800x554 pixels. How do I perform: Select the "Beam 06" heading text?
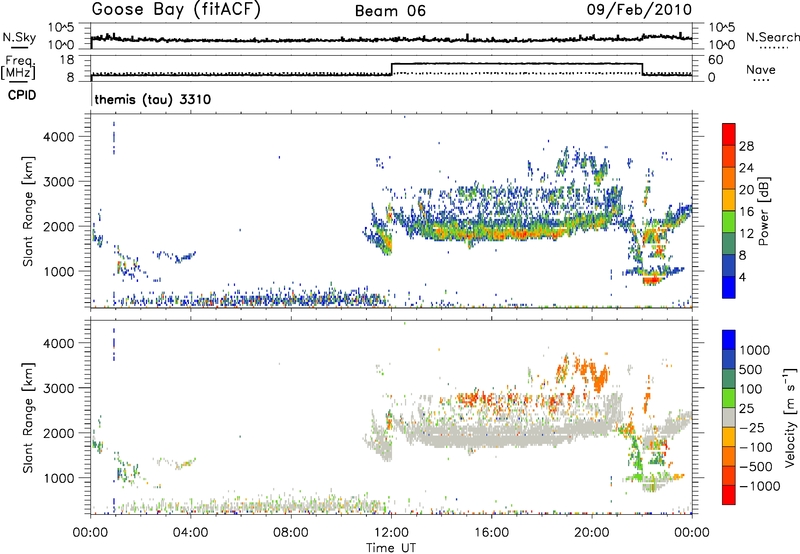(x=390, y=11)
